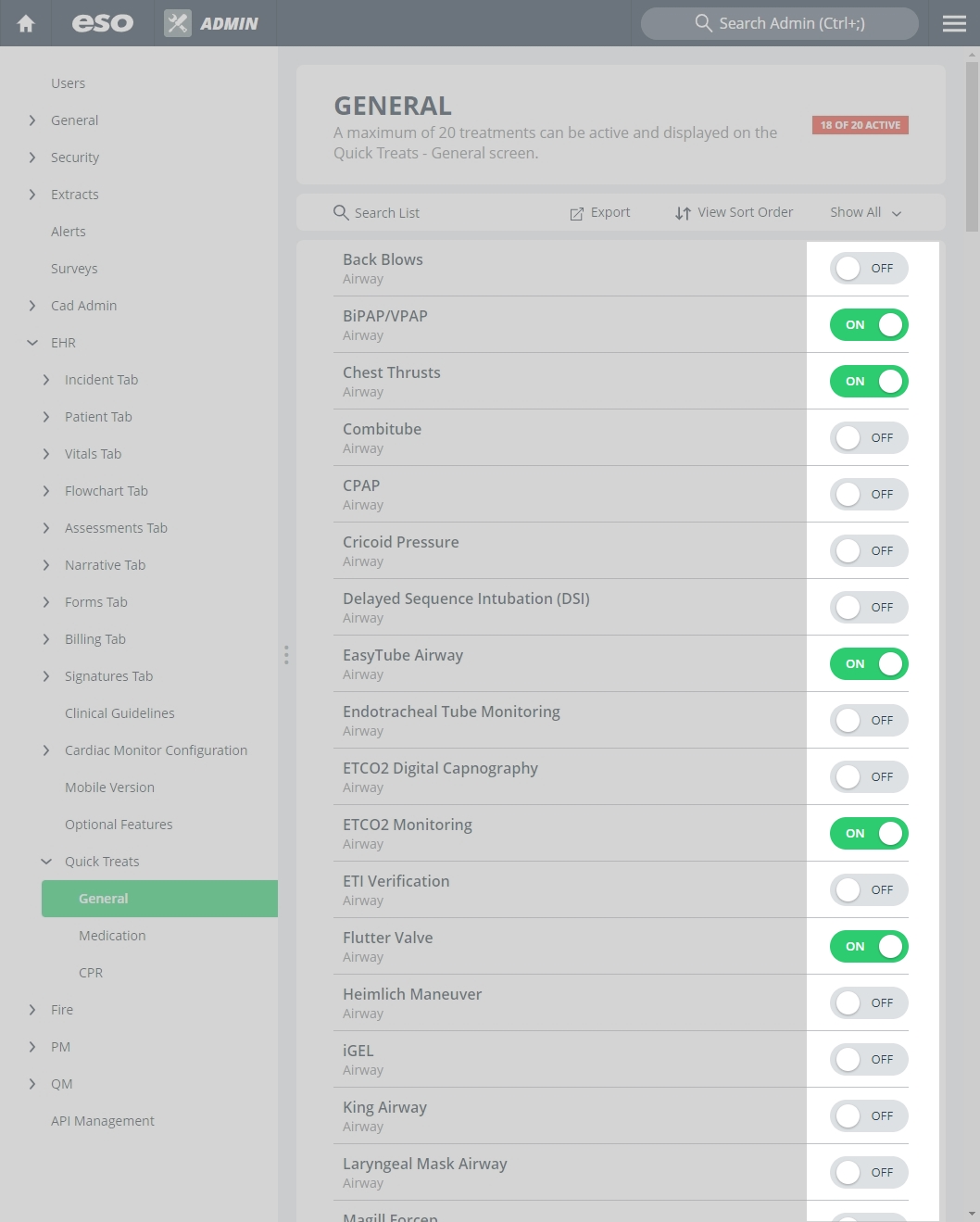This screenshot has height=1222, width=980.
Task: Click the Search List magnifier icon
Action: (341, 212)
